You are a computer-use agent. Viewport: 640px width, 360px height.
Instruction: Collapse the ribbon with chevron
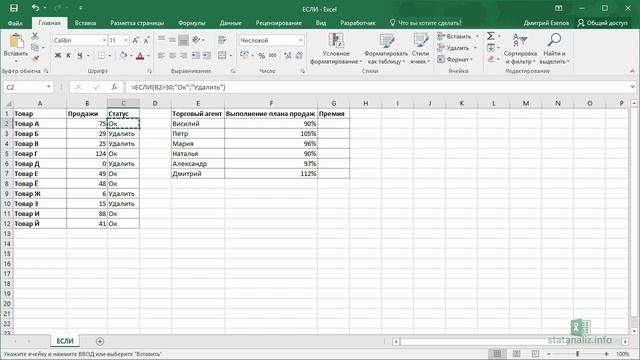click(x=632, y=71)
